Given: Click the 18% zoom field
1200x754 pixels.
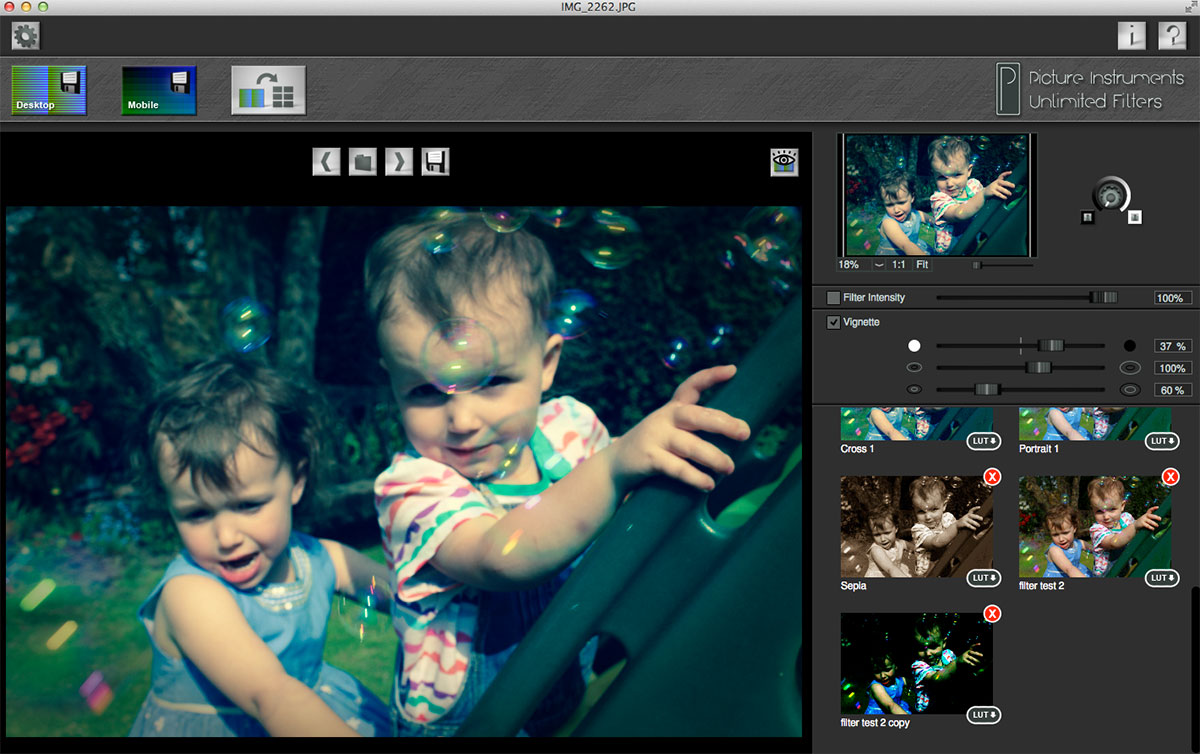Looking at the screenshot, I should coord(853,265).
